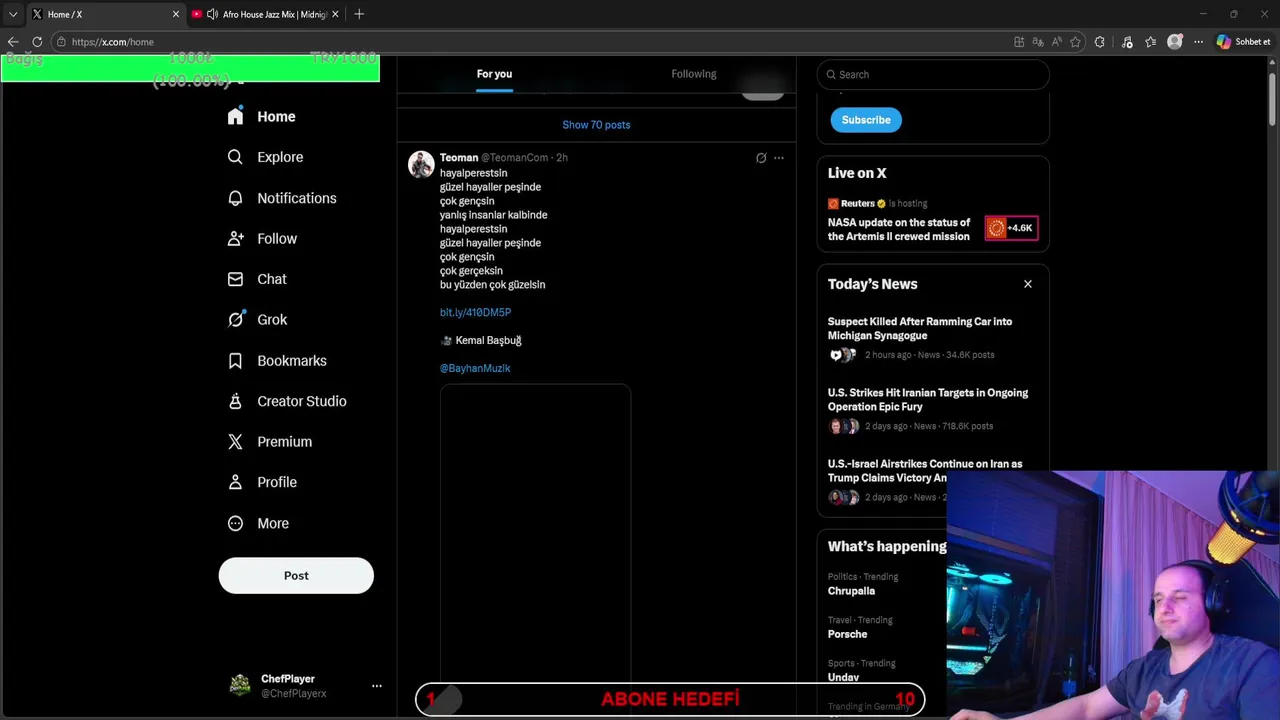Click the browser refresh icon
The width and height of the screenshot is (1280, 720).
[37, 42]
